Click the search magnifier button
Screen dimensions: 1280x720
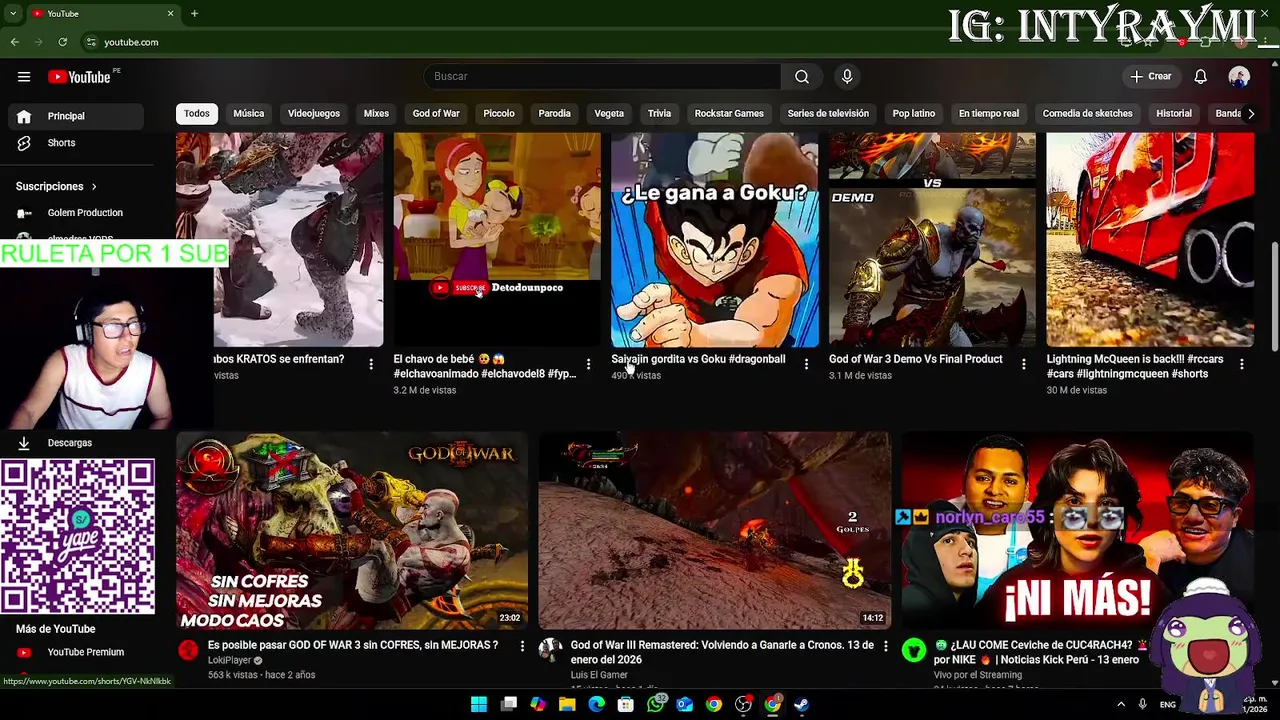802,77
